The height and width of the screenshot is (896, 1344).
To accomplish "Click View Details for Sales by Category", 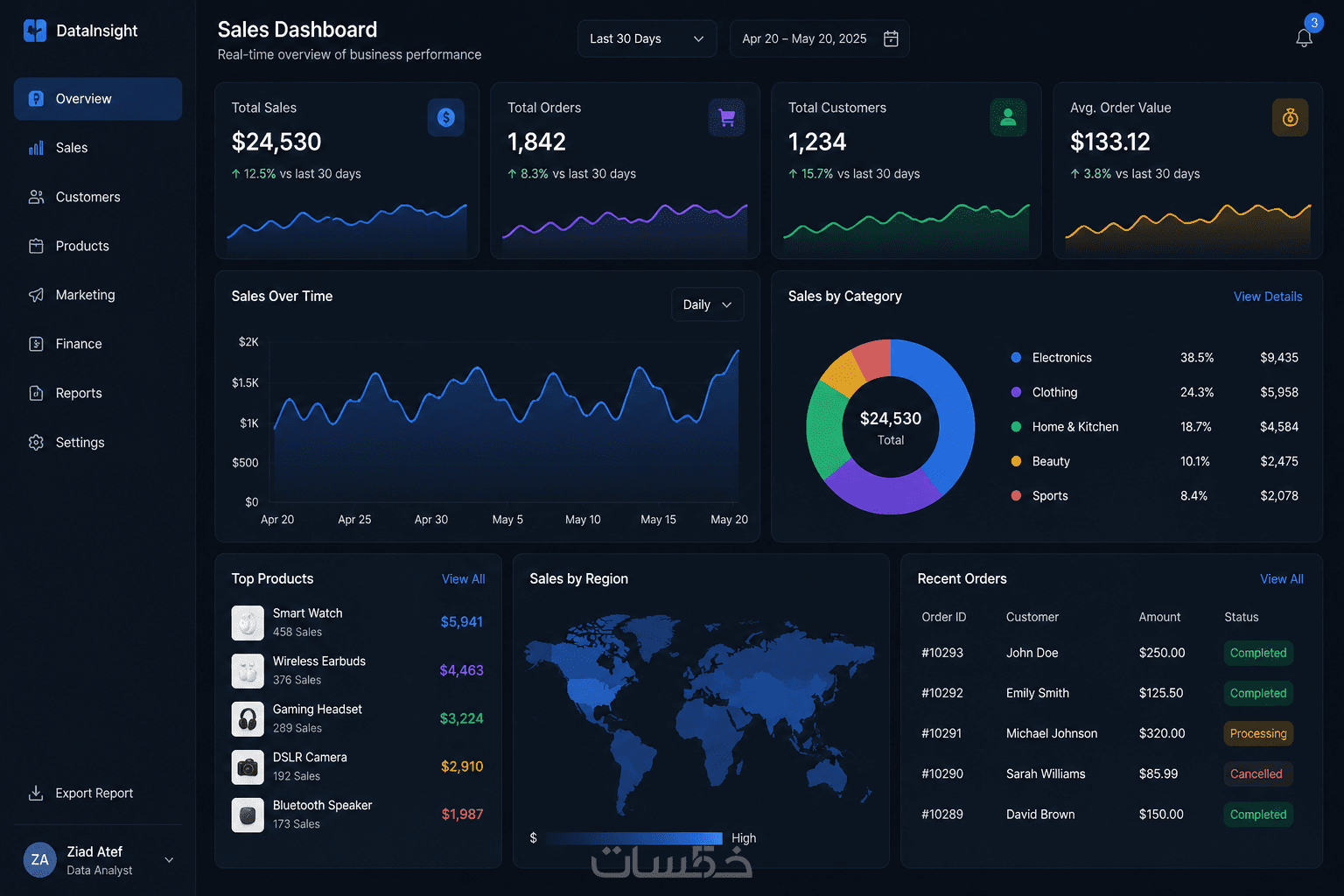I will click(1268, 297).
